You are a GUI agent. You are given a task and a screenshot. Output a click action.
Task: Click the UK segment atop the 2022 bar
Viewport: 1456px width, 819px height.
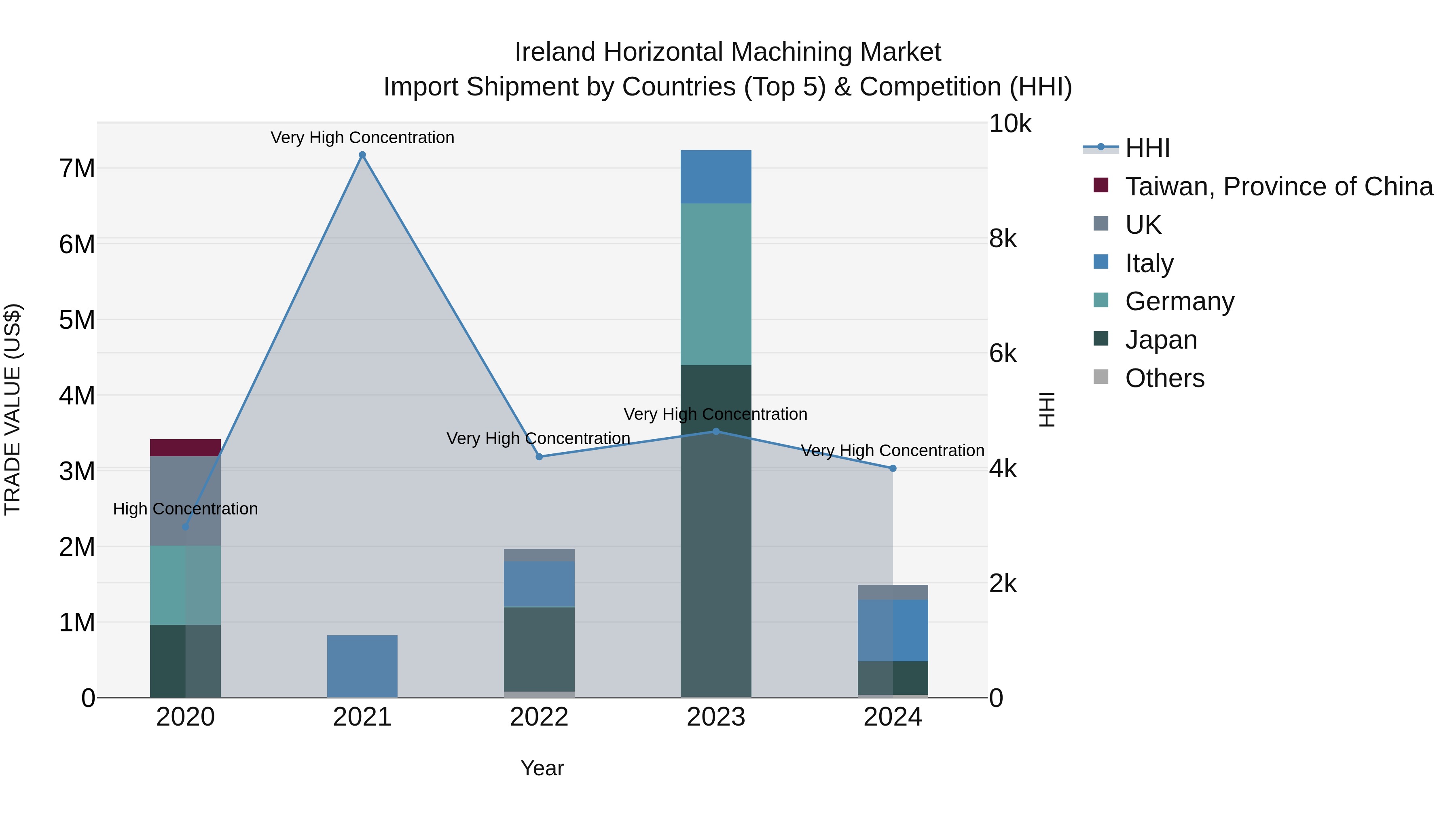pos(539,555)
